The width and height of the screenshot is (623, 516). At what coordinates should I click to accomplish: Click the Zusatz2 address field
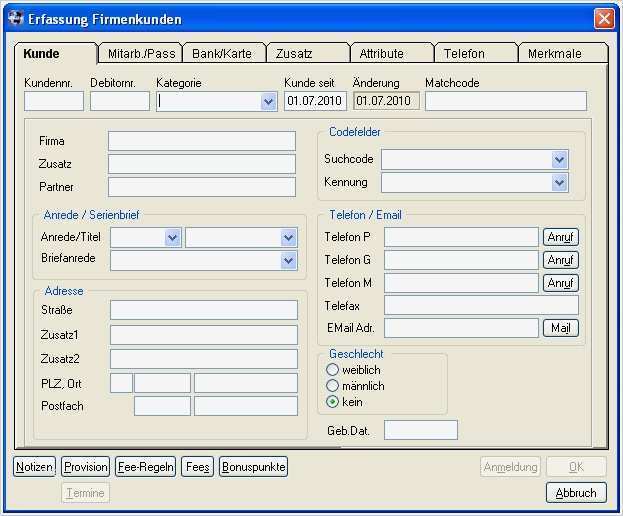coord(204,359)
